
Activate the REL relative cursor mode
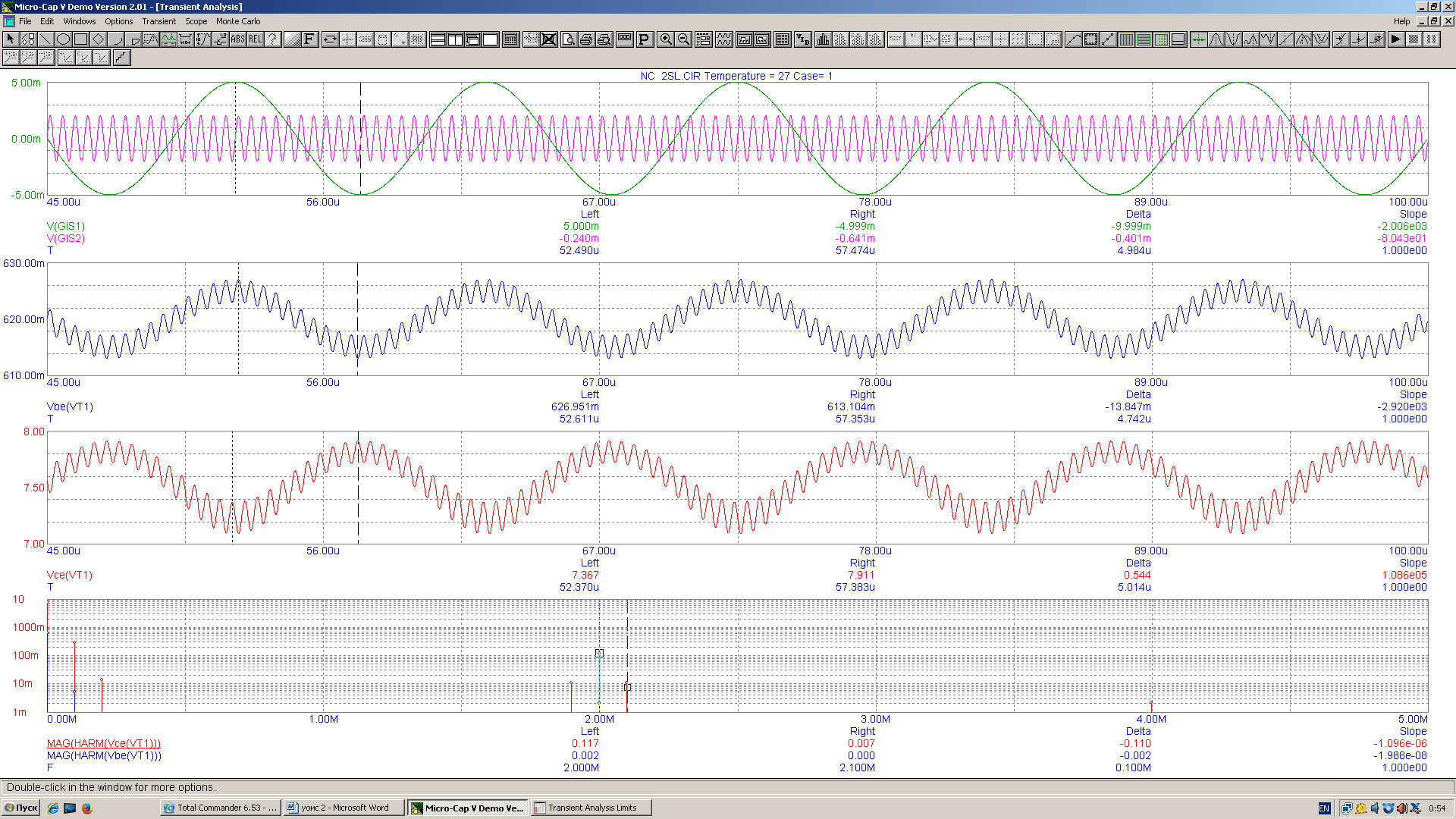pos(255,39)
